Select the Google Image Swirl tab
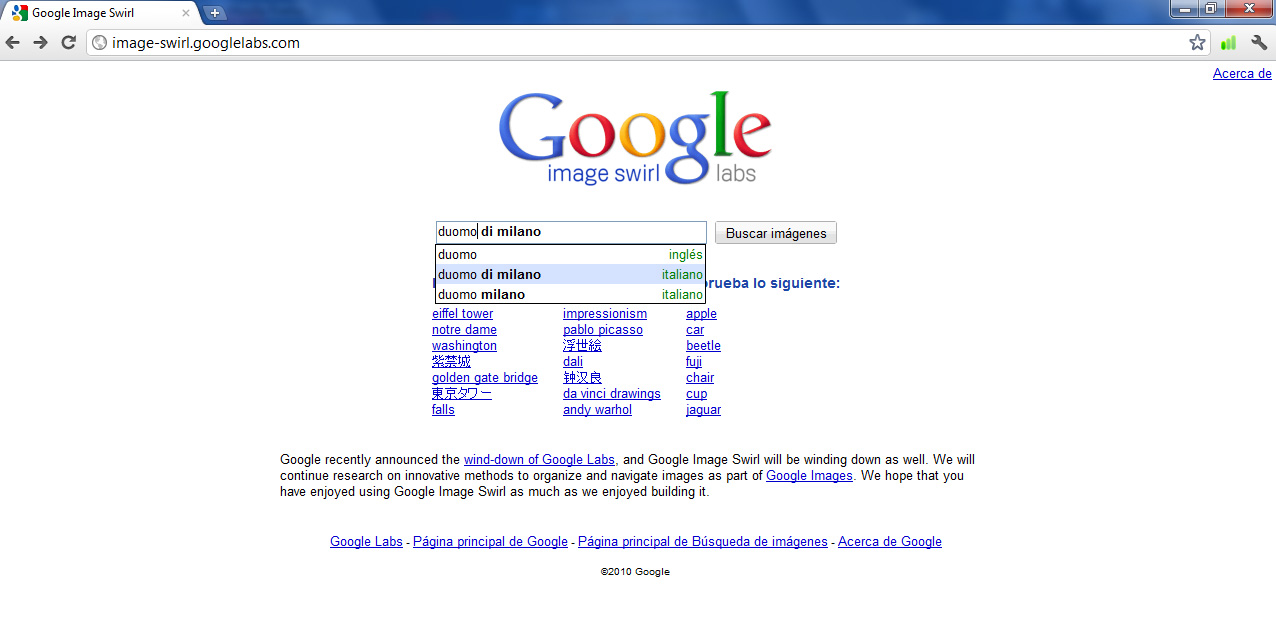 click(100, 13)
